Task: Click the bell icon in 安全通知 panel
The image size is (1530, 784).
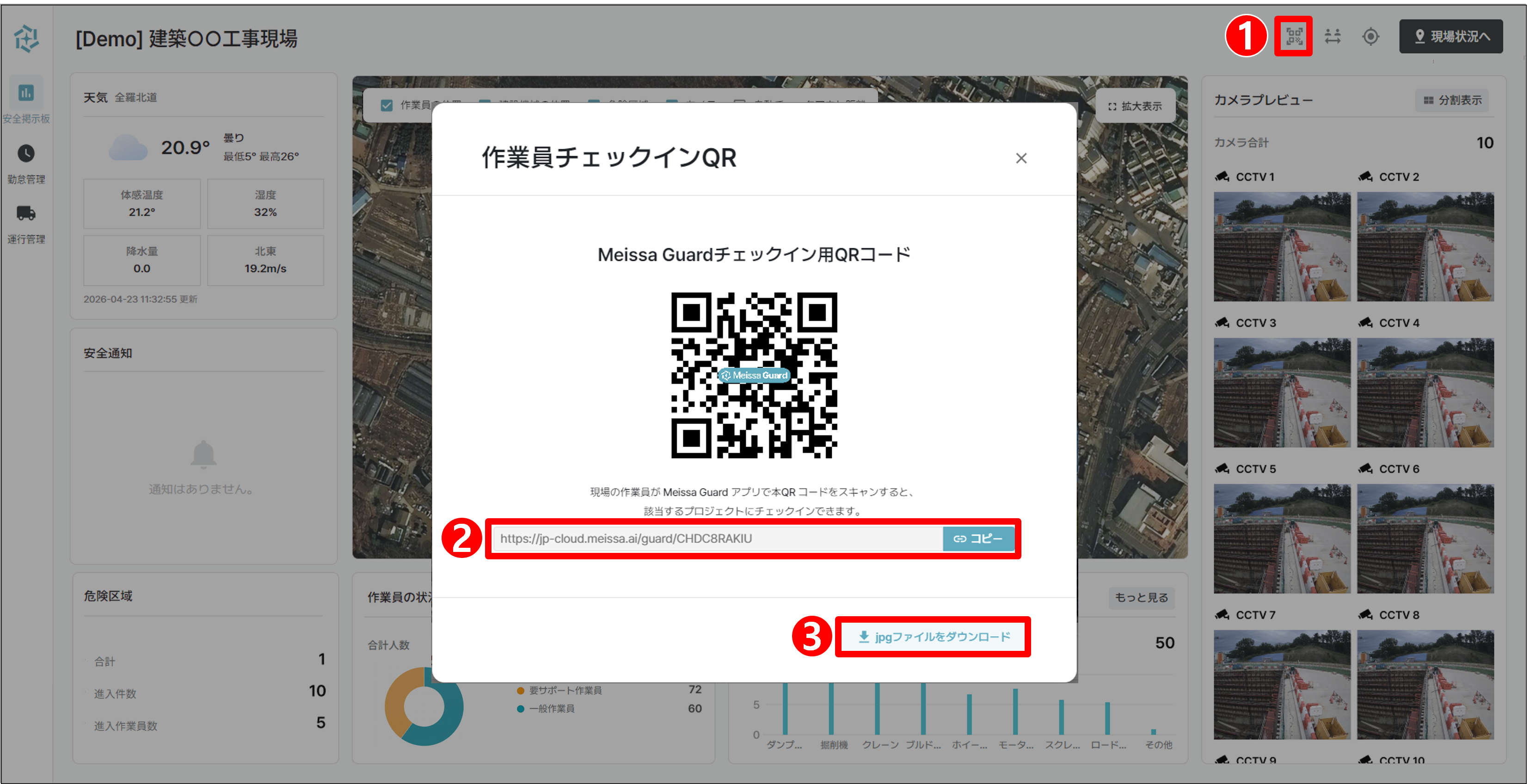Action: (203, 454)
